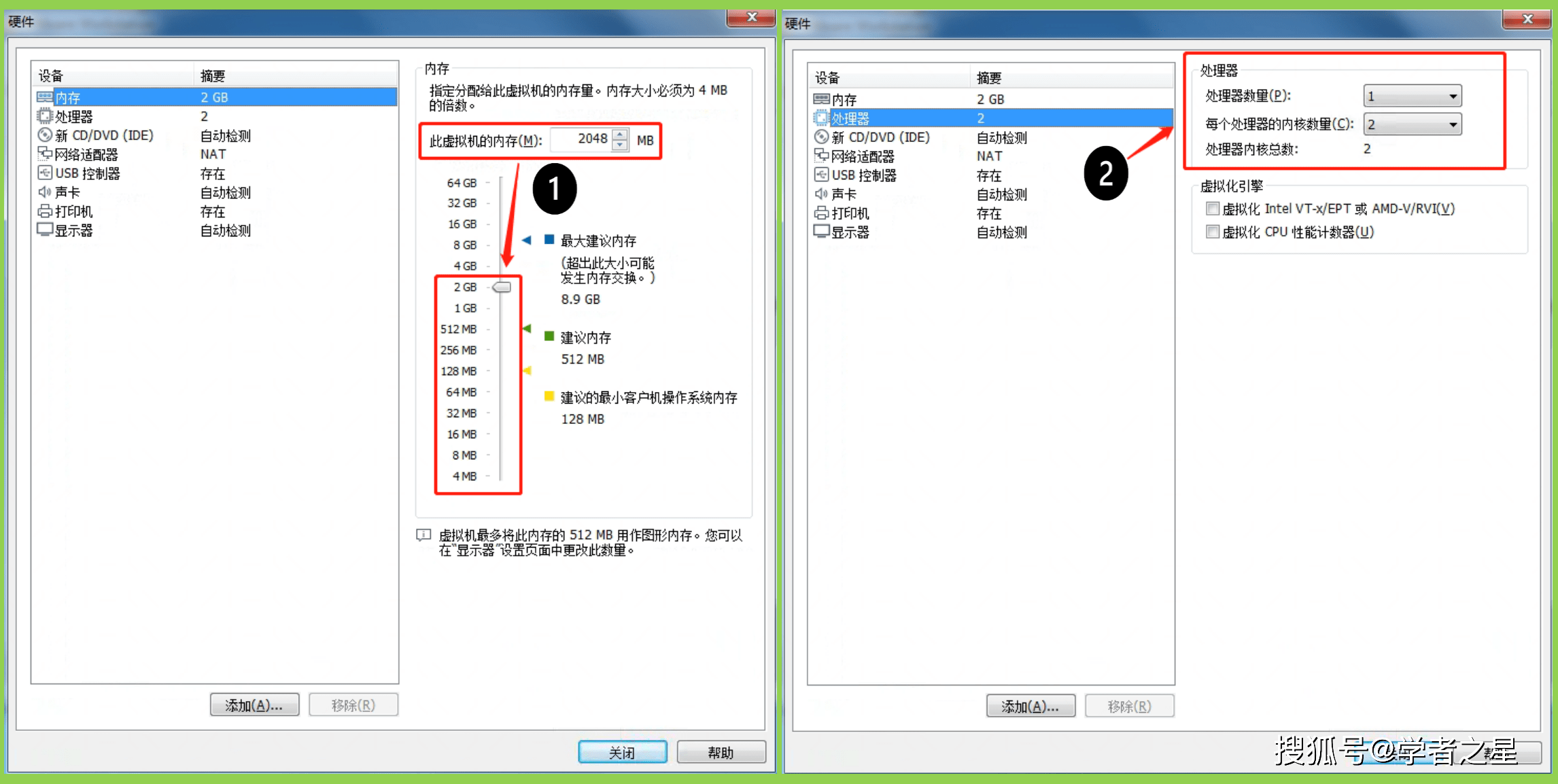Click the memory icon in left window
Viewport: 1558px width, 784px height.
click(x=45, y=97)
